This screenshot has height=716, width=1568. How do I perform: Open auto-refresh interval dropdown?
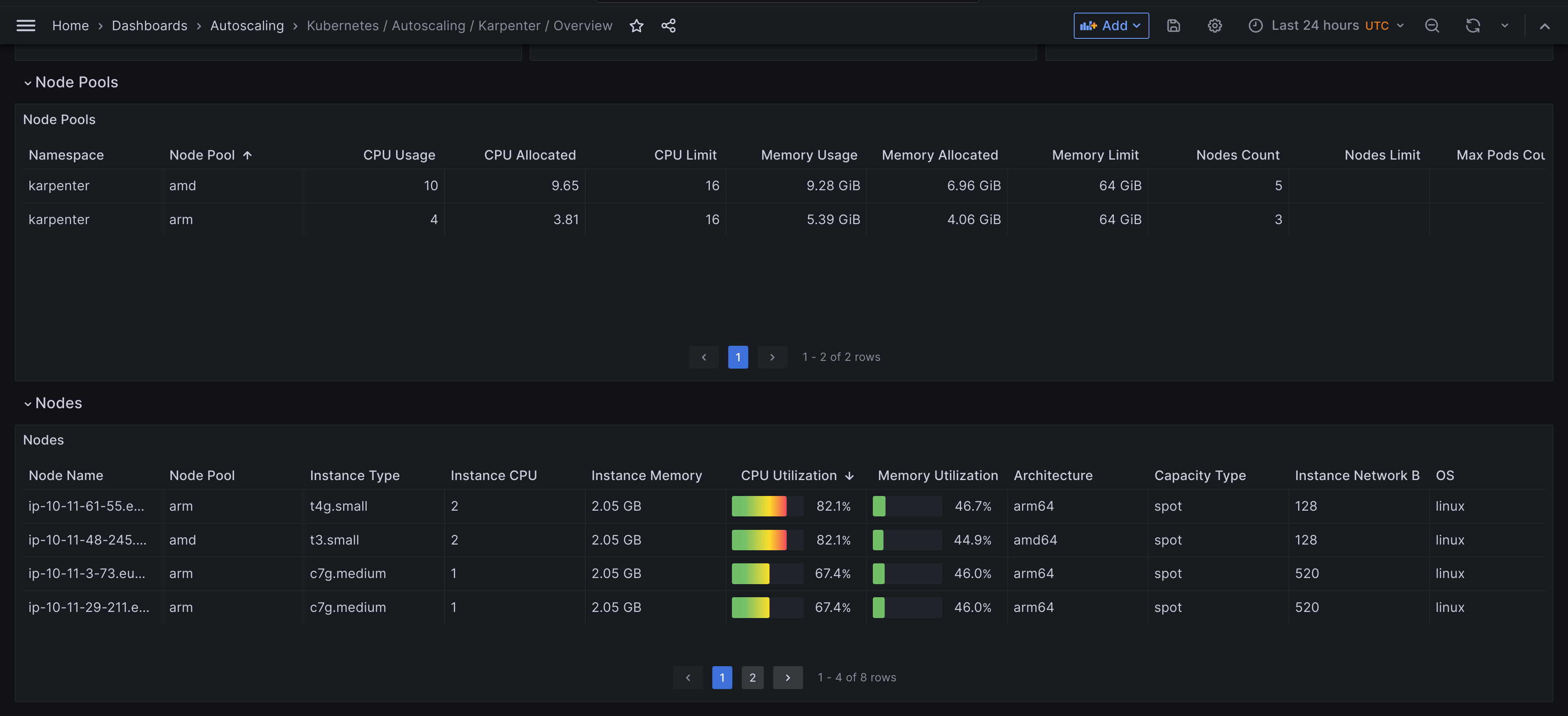tap(1504, 26)
